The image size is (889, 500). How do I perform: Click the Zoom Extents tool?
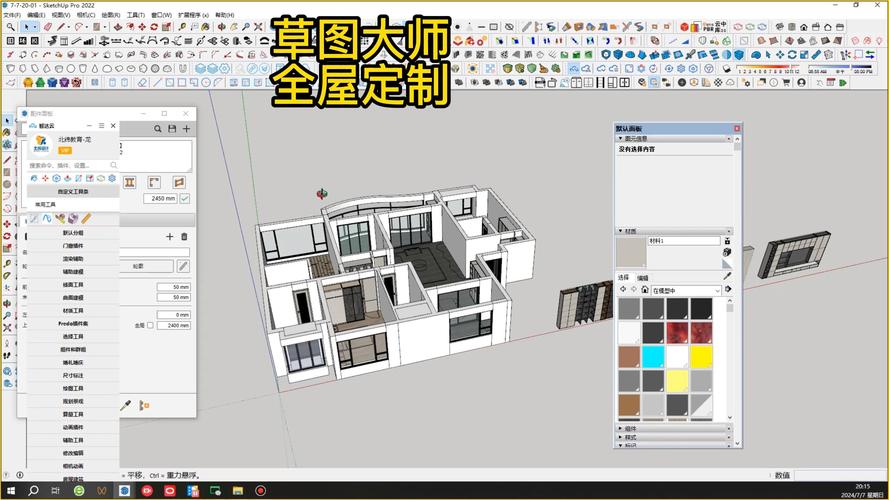[258, 27]
